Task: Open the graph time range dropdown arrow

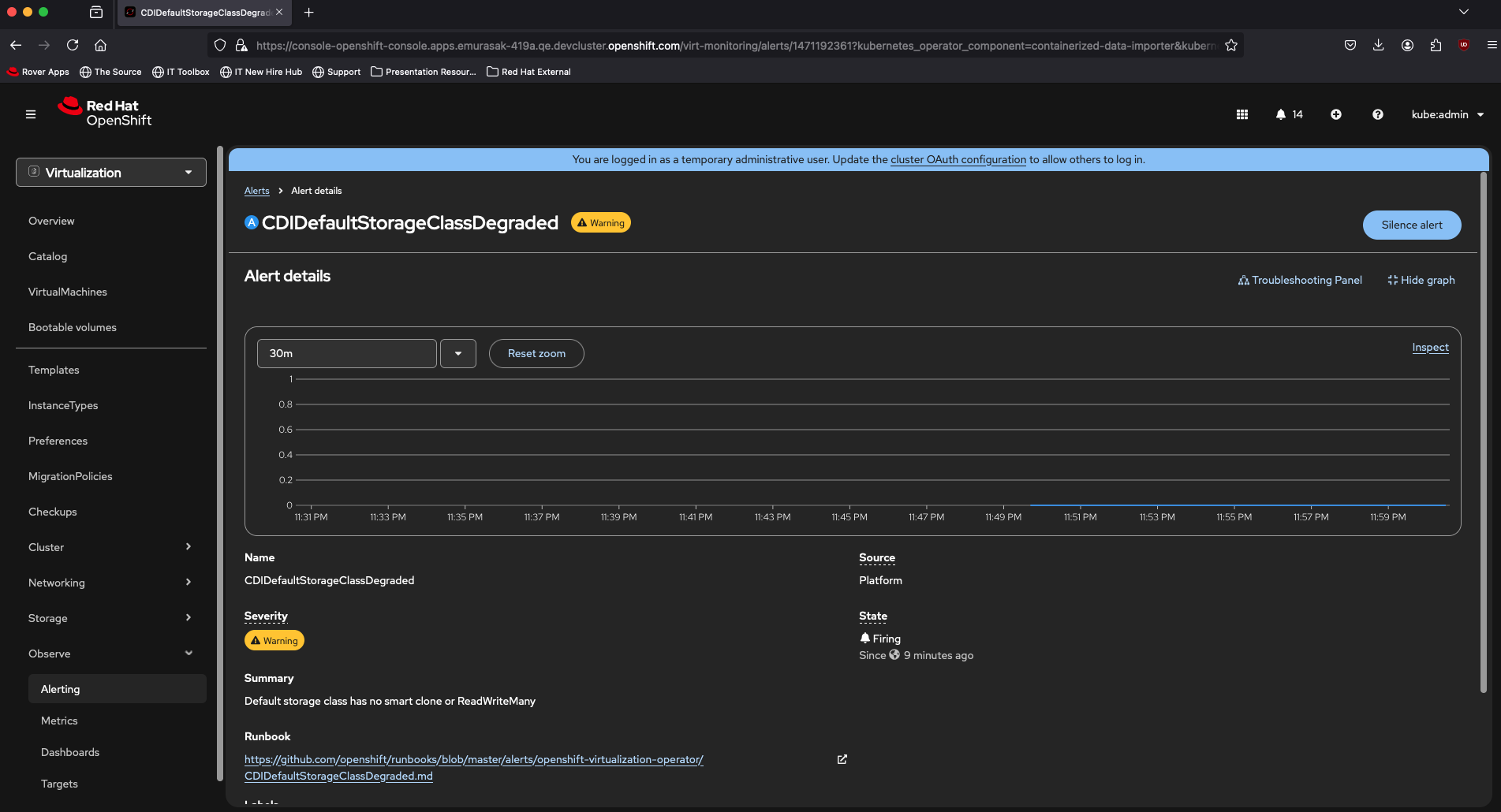Action: coord(457,353)
